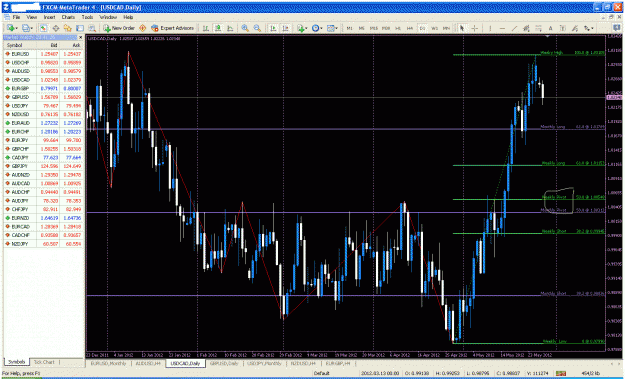Image resolution: width=625 pixels, height=379 pixels.
Task: Select the M15 timeframe
Action: pos(374,28)
